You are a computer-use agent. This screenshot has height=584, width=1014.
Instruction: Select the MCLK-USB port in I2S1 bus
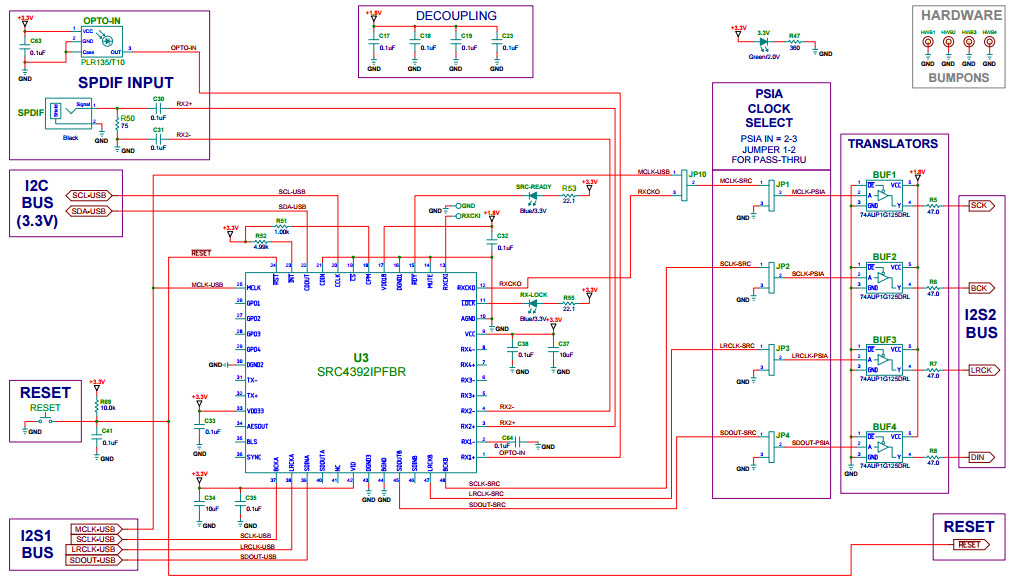(94, 528)
